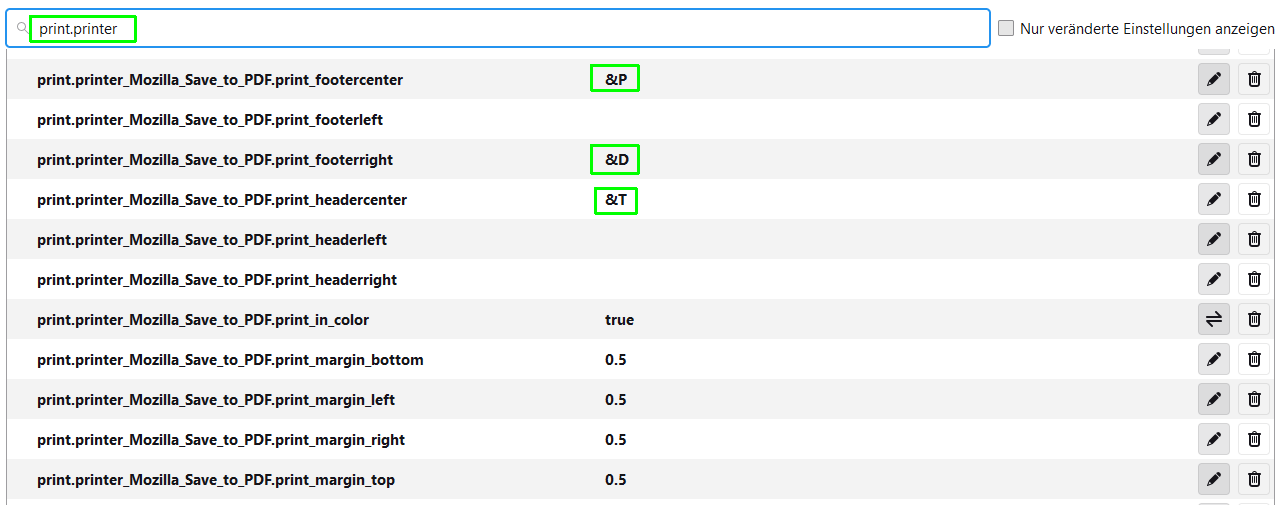Viewport: 1282px width, 505px height.
Task: Edit the print_headercenter value
Action: click(1213, 200)
